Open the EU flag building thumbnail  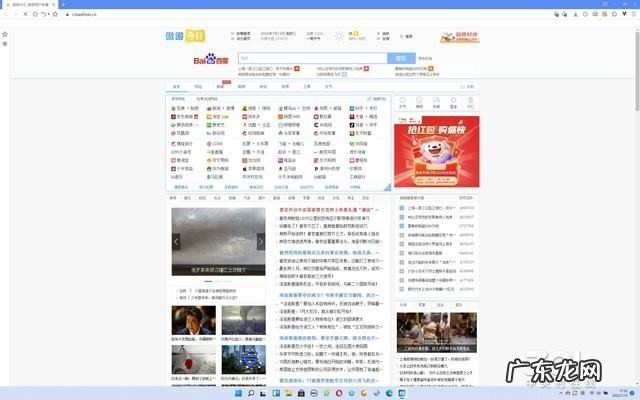(244, 360)
